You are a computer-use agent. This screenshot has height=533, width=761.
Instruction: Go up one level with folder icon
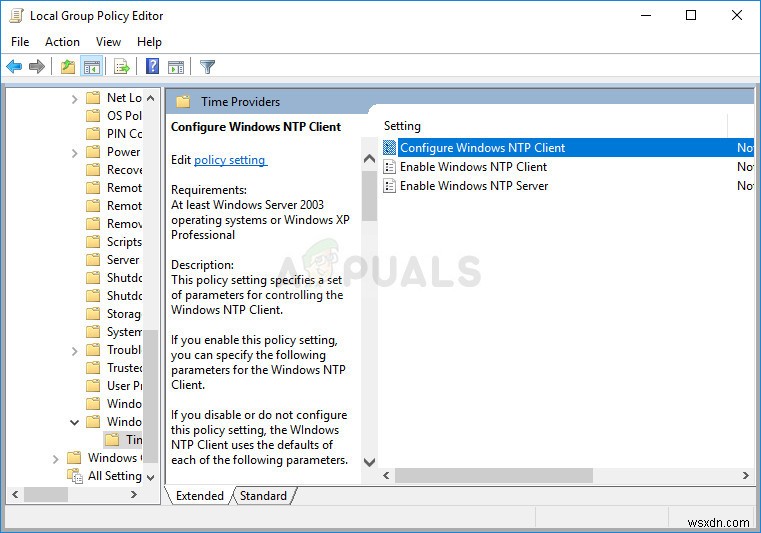[x=67, y=66]
